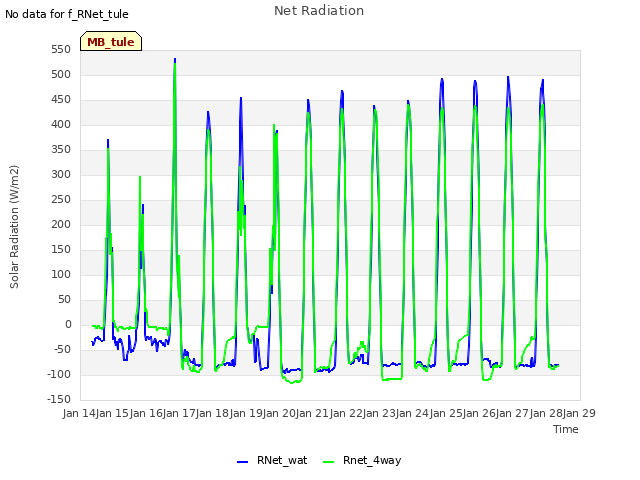The height and width of the screenshot is (480, 640).
Task: Click the -150 y-axis tick label
Action: point(59,399)
